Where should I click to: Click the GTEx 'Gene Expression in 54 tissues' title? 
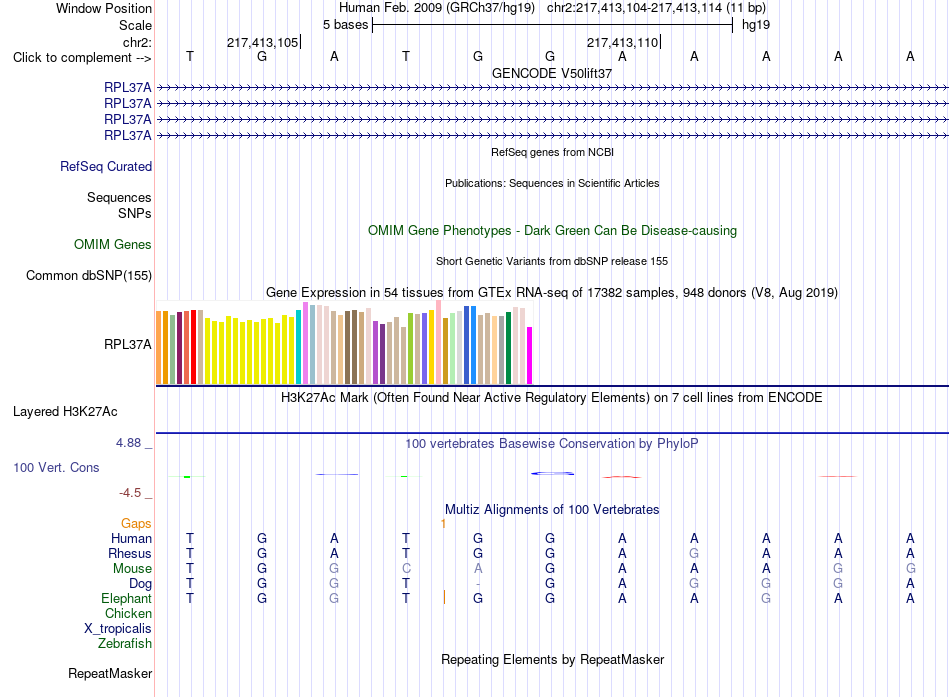(552, 293)
